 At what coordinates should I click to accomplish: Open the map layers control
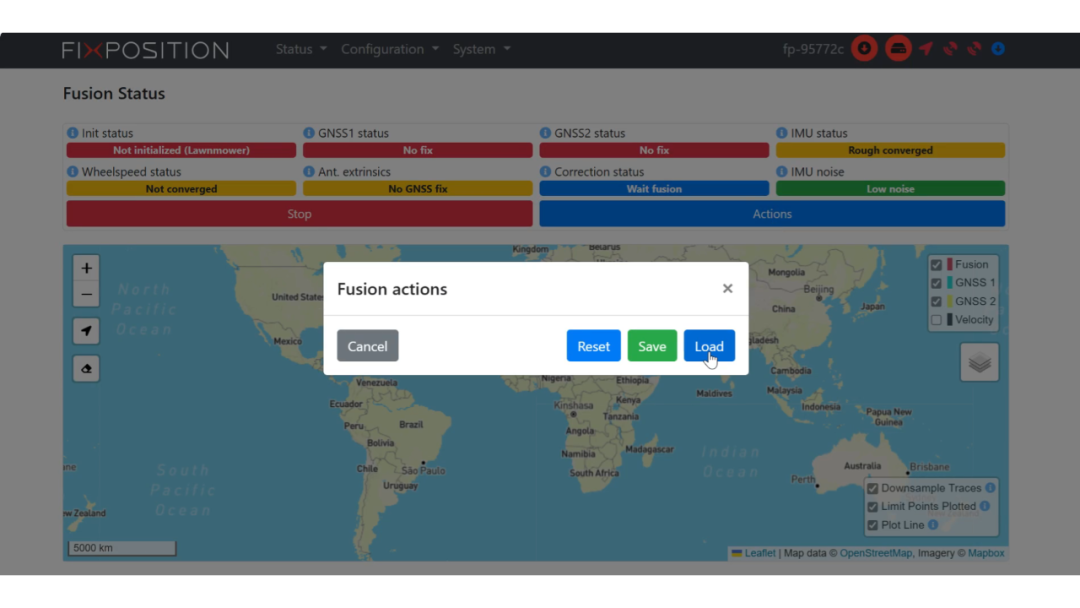tap(979, 362)
